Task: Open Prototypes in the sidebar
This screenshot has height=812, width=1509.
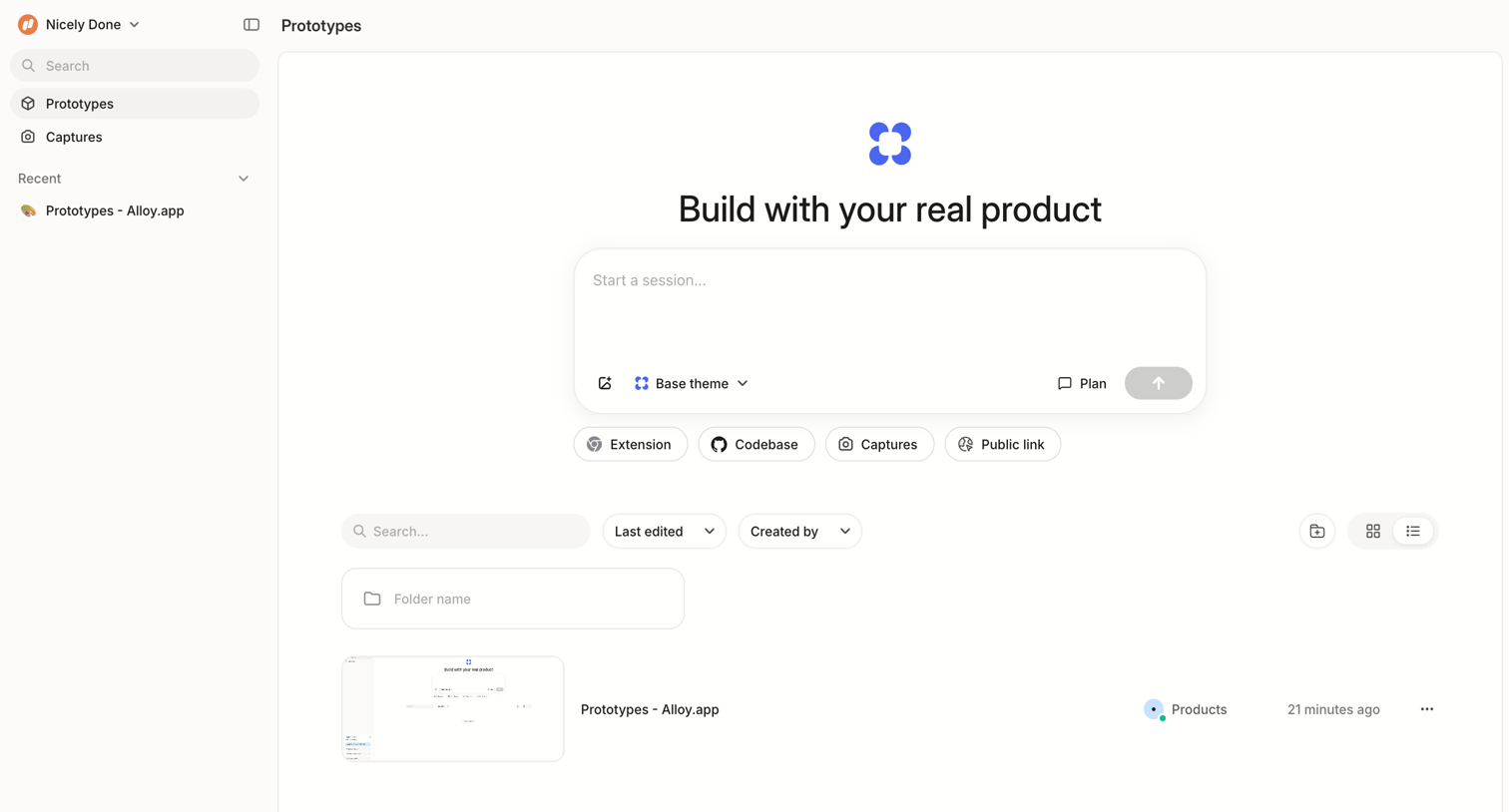Action: 135,104
